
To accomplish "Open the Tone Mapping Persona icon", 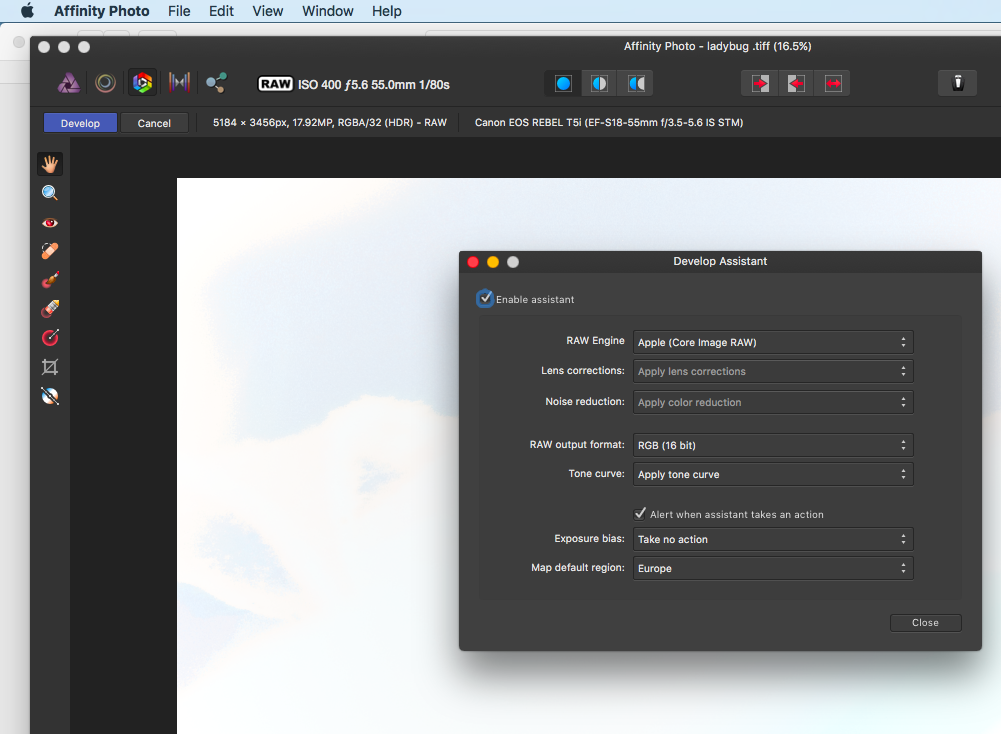I will point(179,83).
